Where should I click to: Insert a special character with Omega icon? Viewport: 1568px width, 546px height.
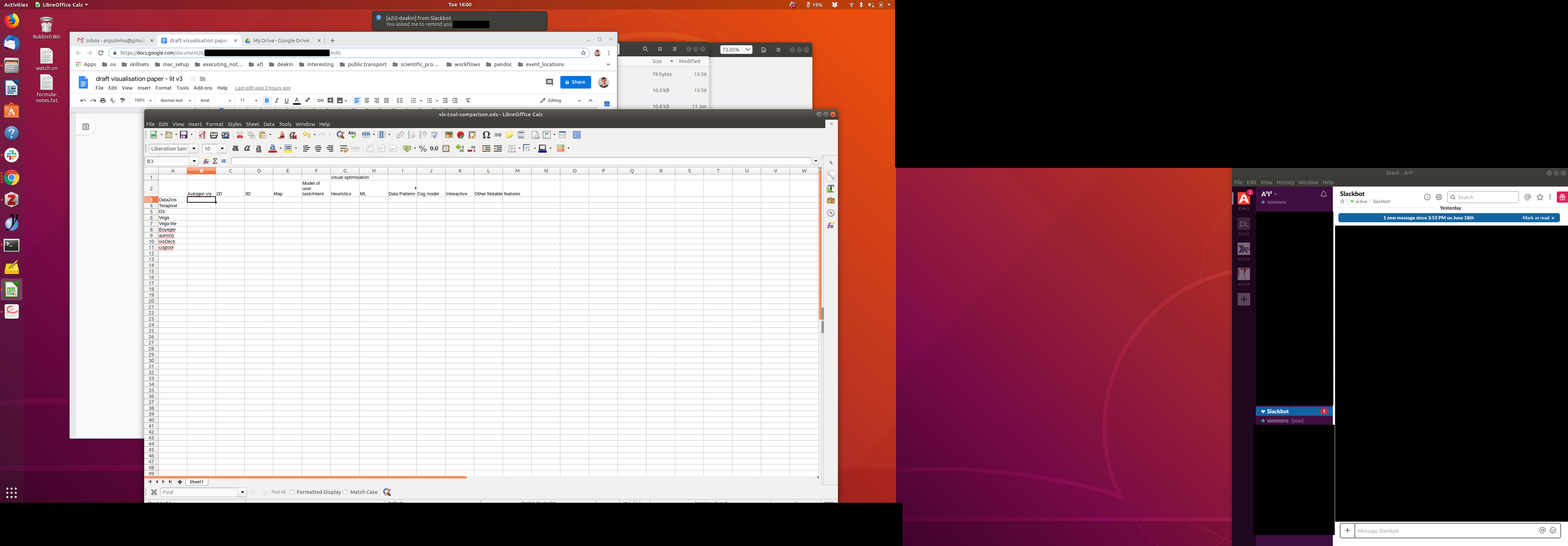click(x=486, y=135)
